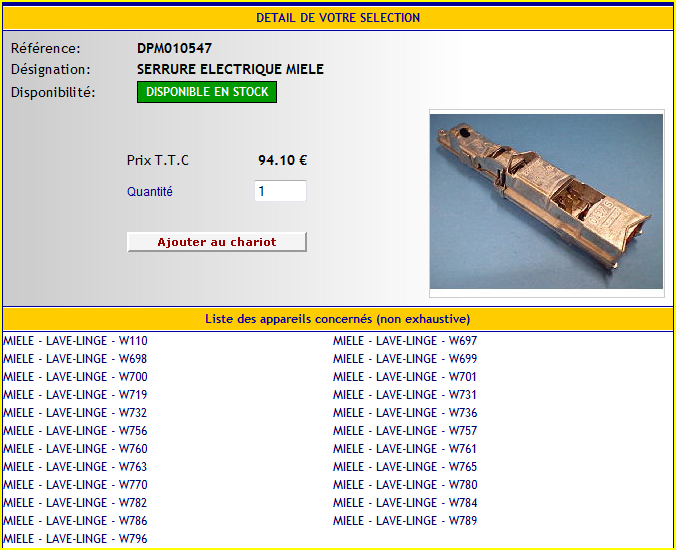This screenshot has width=676, height=550.
Task: Open MIELE - LAVE-LINGE - W732
Action: 75,412
